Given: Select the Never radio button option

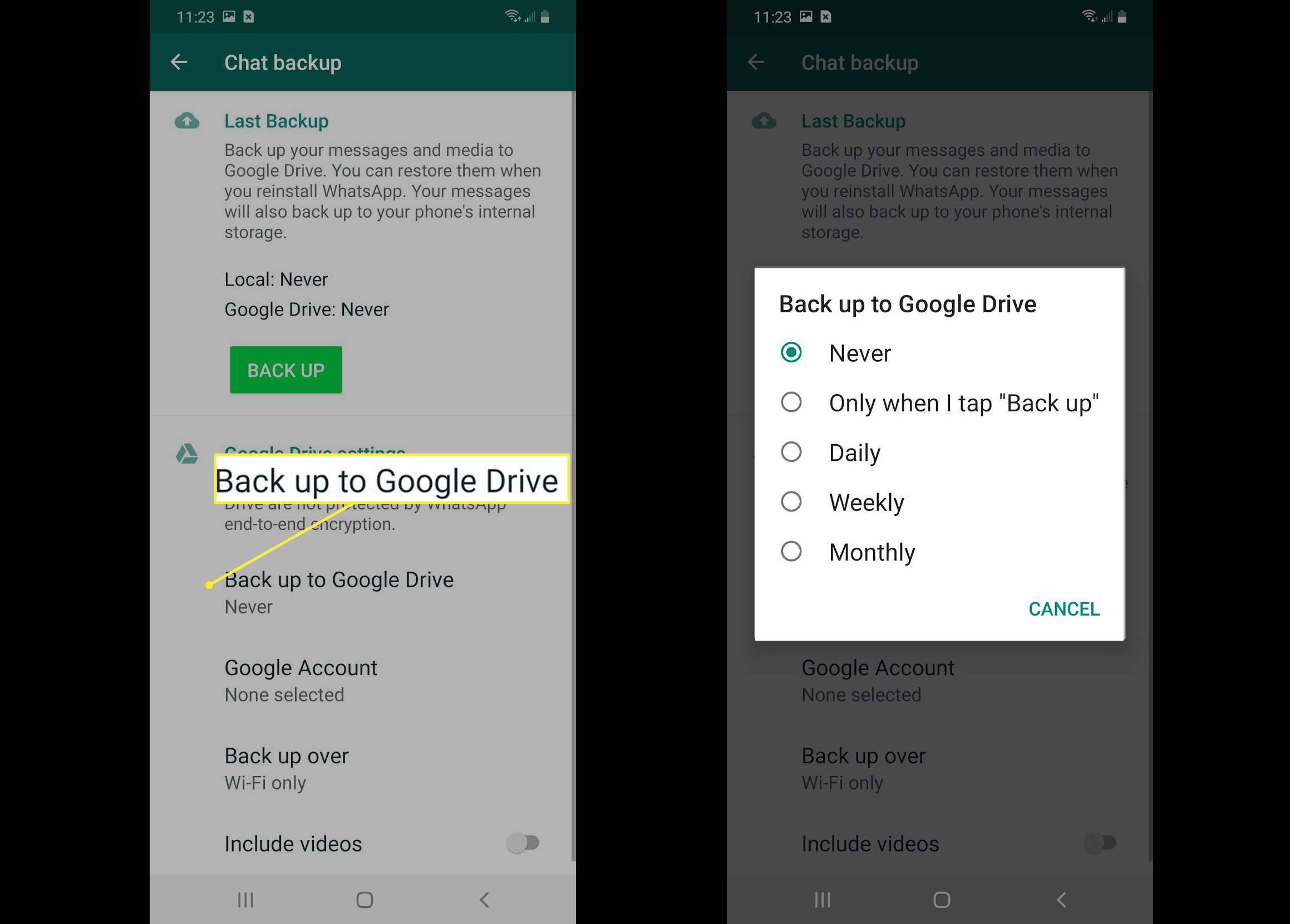Looking at the screenshot, I should coord(793,353).
